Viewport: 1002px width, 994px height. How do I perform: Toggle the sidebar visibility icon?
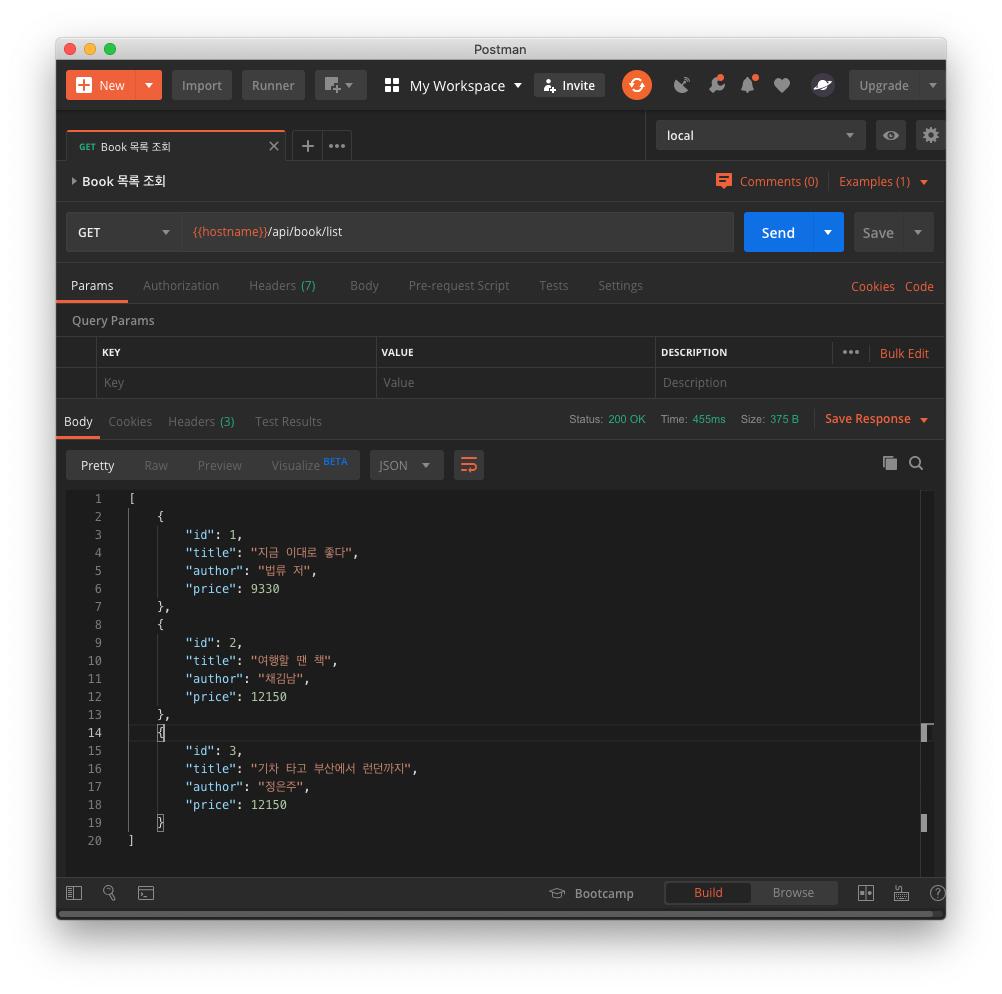(x=74, y=893)
